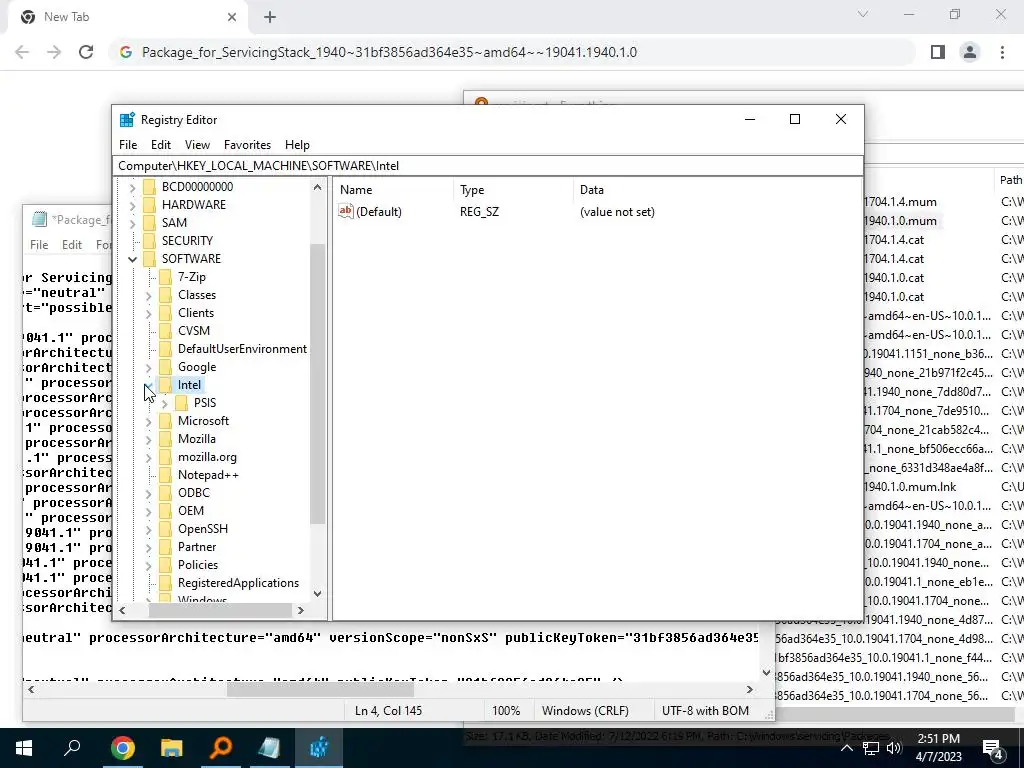Expand the HARDWARE registry key
Viewport: 1024px width, 768px height.
pyautogui.click(x=133, y=205)
